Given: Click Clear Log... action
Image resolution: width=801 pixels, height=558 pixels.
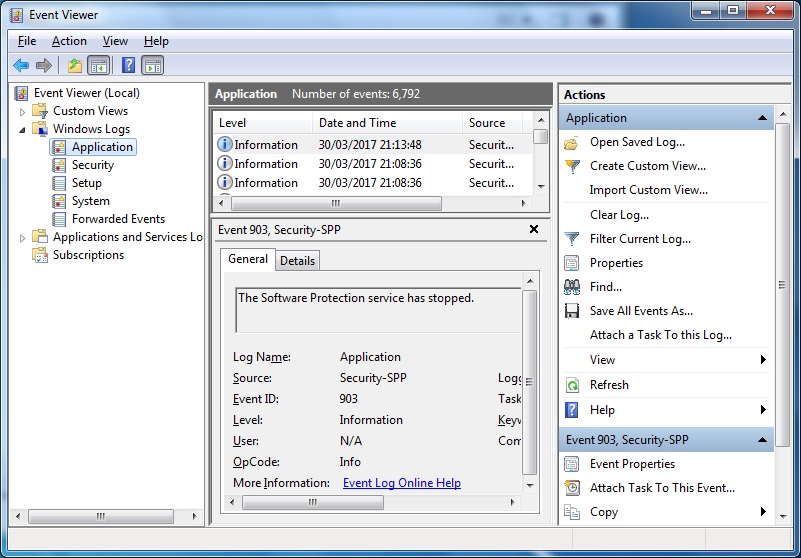Looking at the screenshot, I should coord(619,215).
